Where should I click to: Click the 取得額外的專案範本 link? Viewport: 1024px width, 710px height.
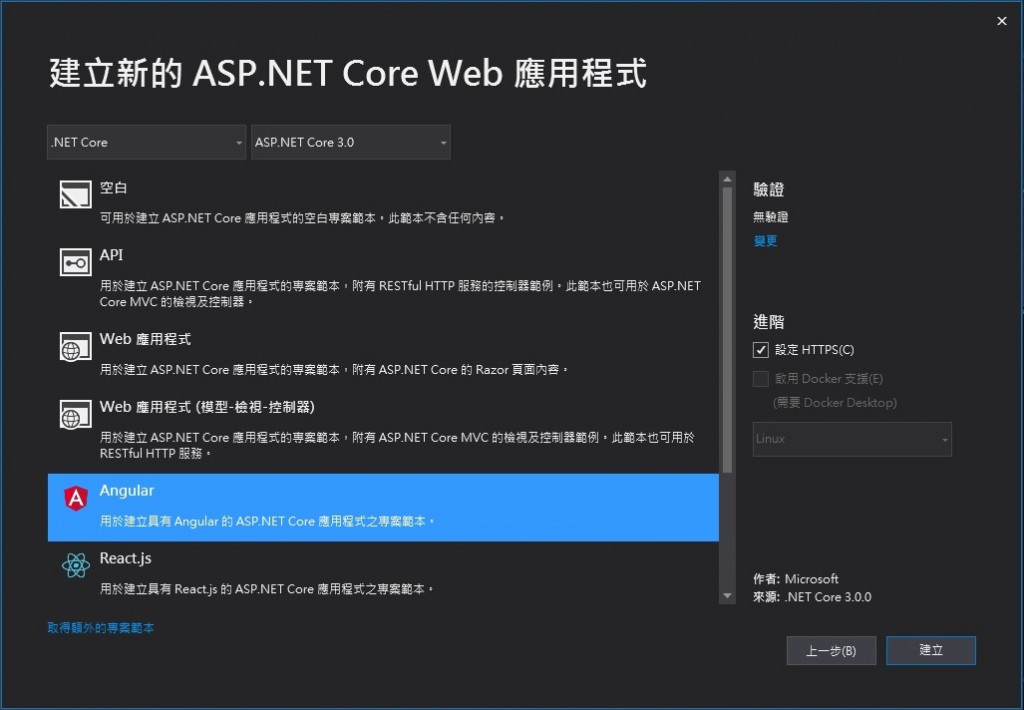click(101, 628)
